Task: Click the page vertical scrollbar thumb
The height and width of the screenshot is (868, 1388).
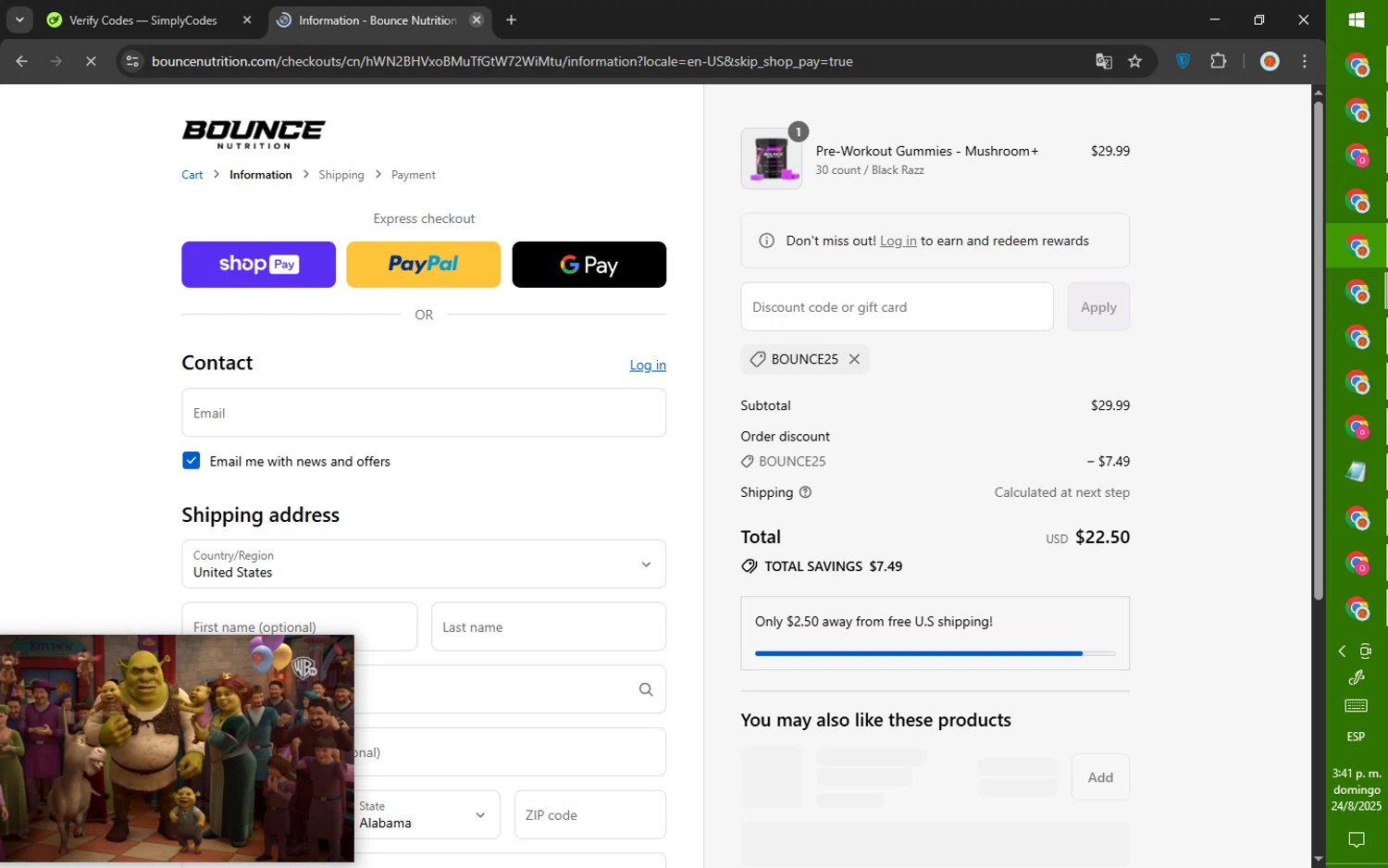Action: pyautogui.click(x=1319, y=351)
